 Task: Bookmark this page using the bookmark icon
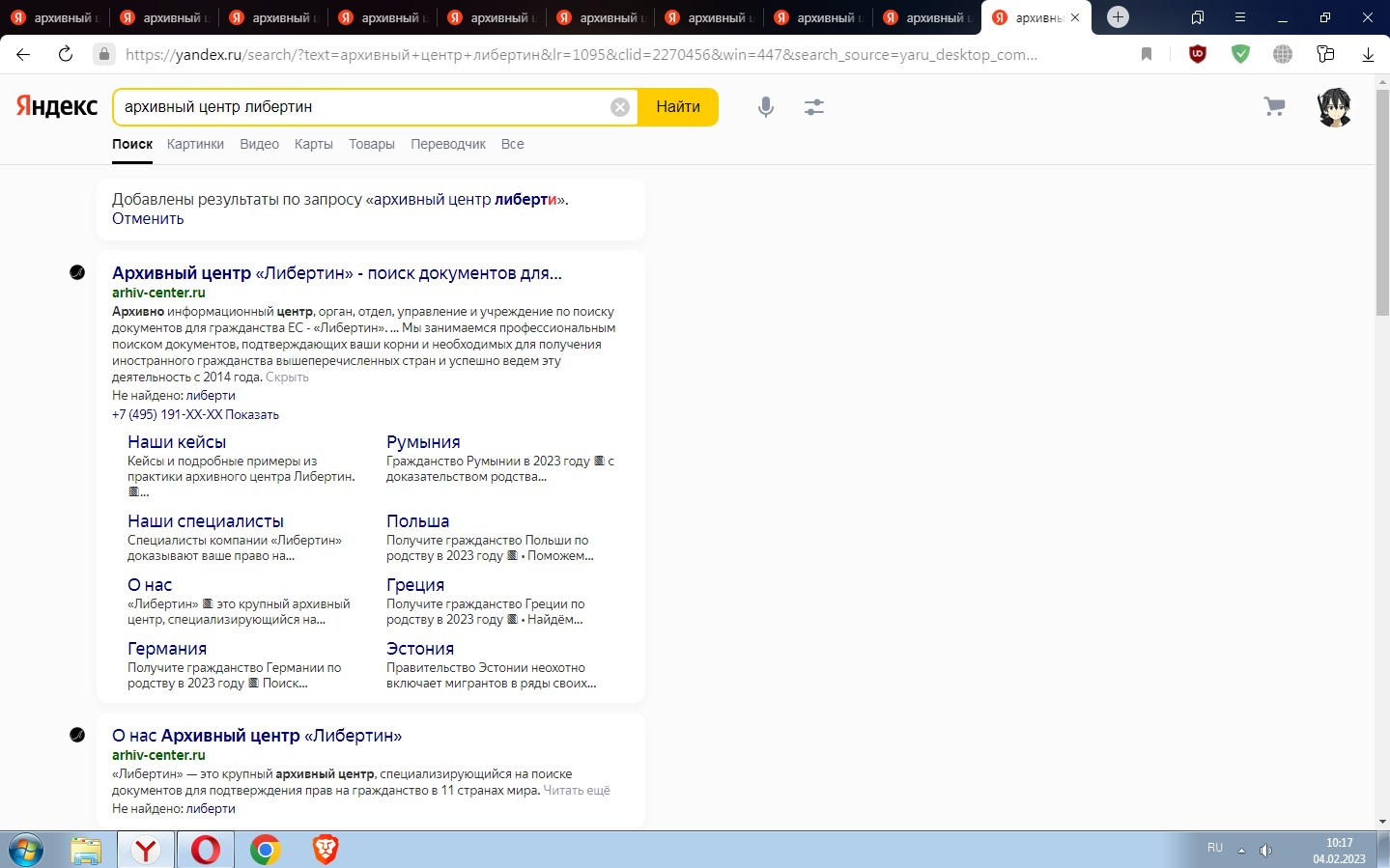pyautogui.click(x=1147, y=54)
